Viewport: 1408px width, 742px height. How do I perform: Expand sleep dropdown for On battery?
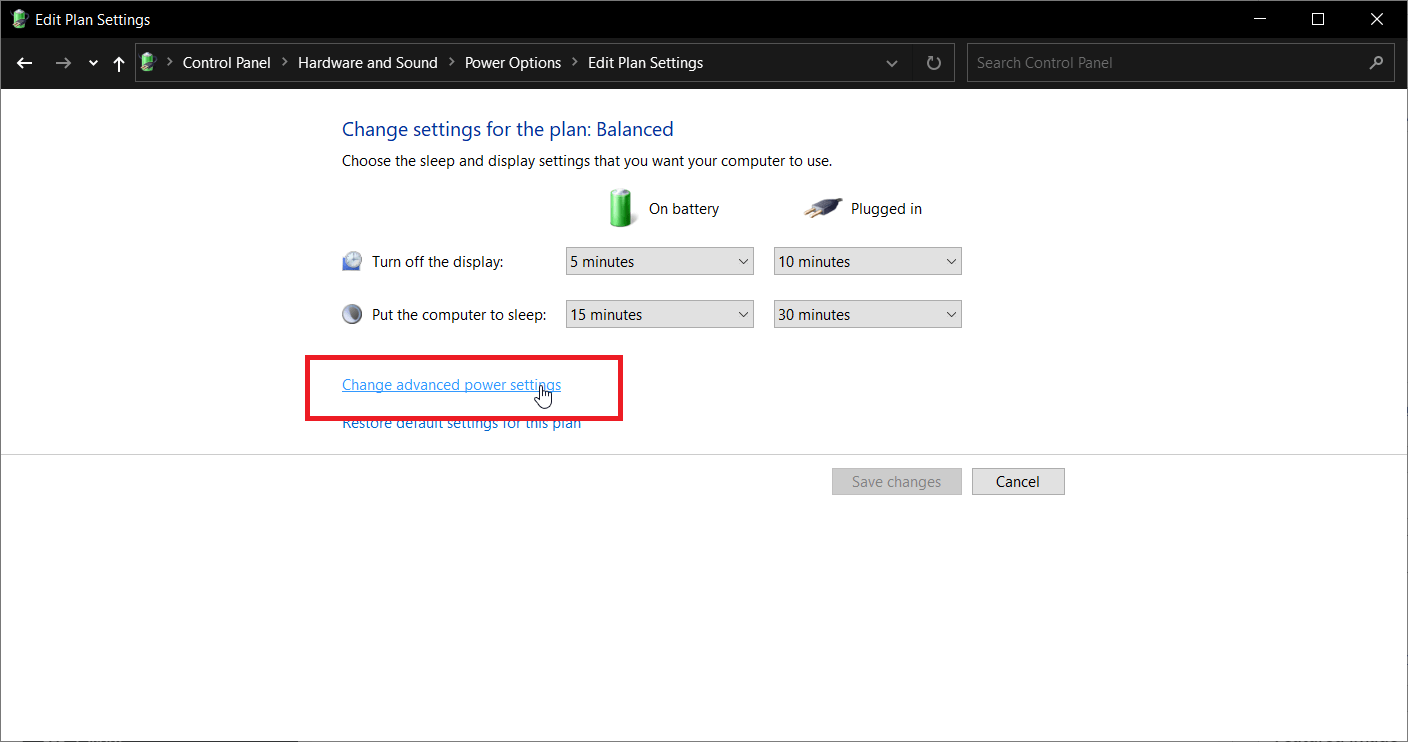click(659, 315)
